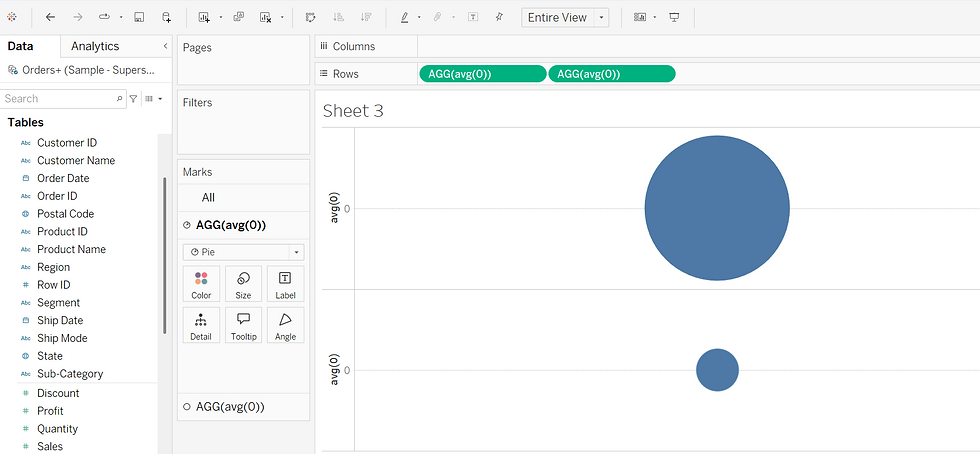This screenshot has width=980, height=454.
Task: Duplicate the current sheet
Action: click(x=238, y=18)
